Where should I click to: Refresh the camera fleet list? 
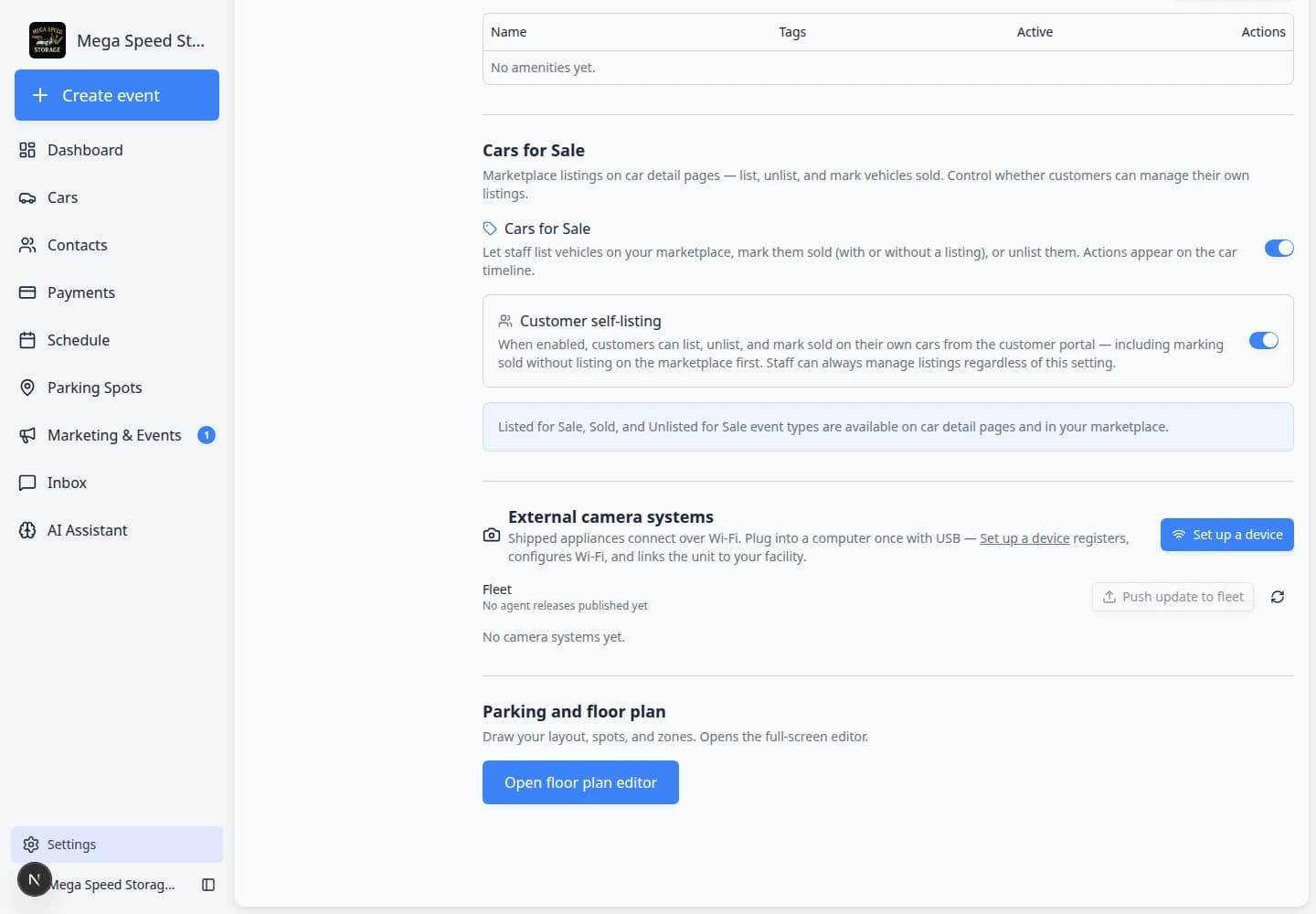(1278, 597)
